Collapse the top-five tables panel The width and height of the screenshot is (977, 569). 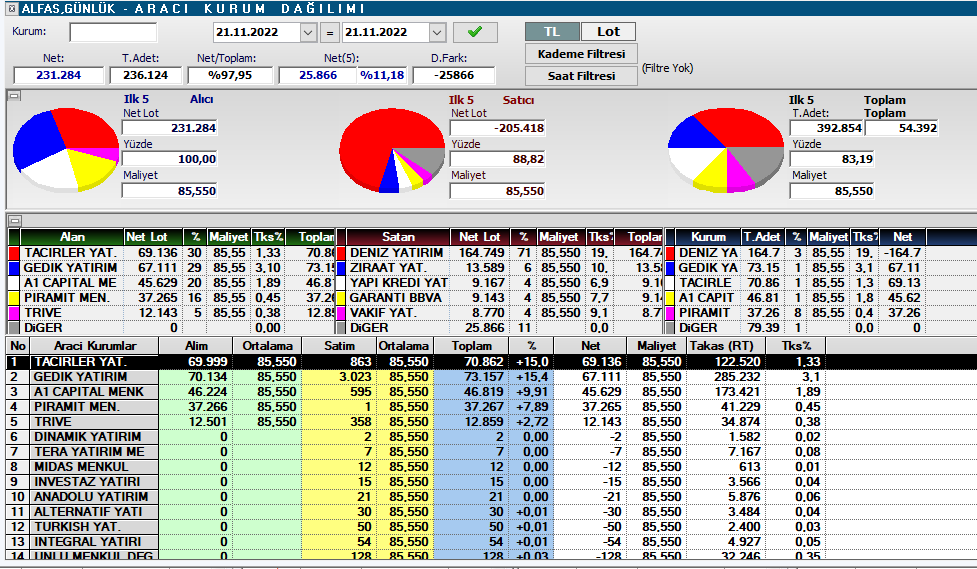click(15, 220)
